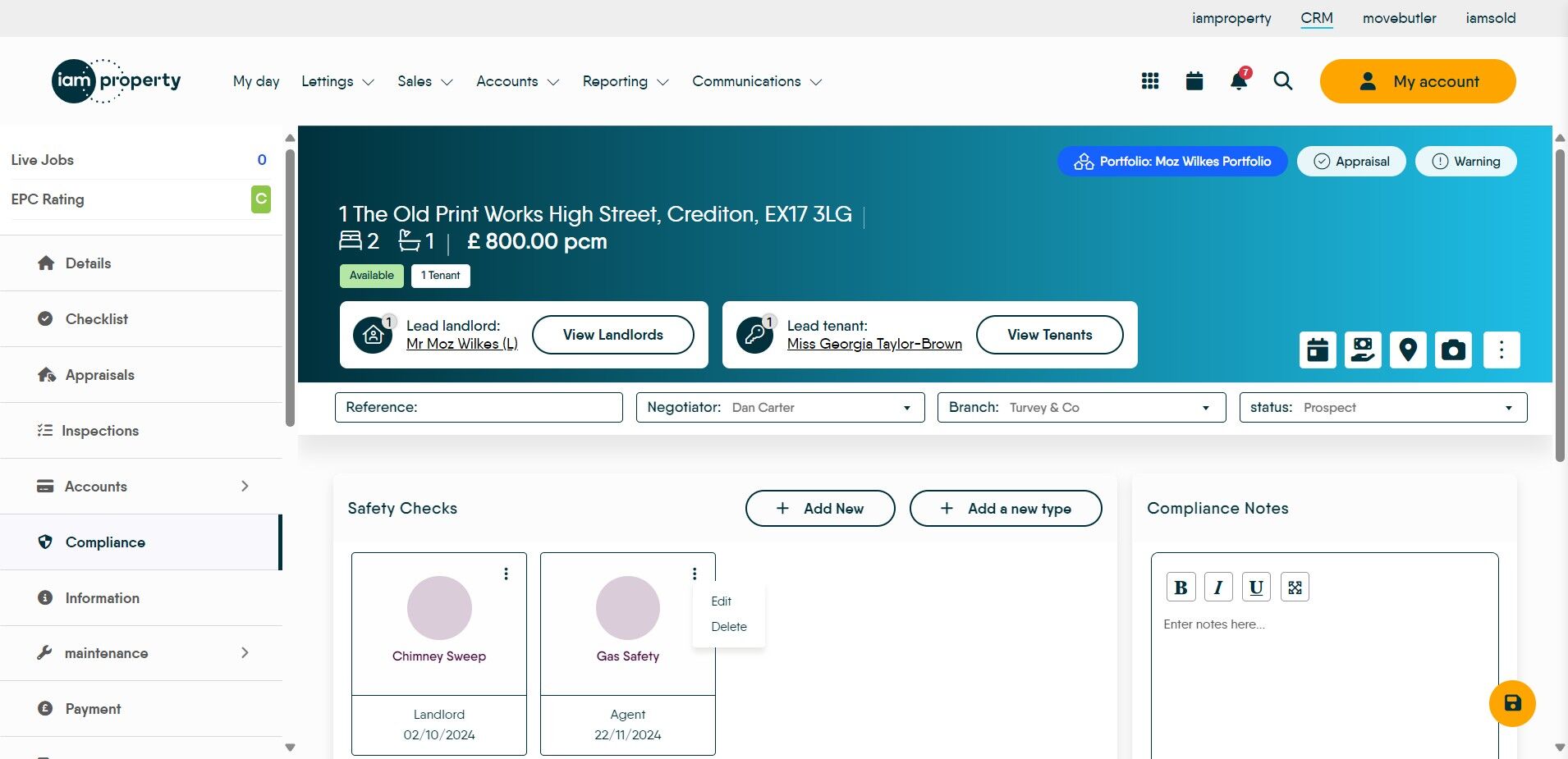Click into the Reference input field

(x=479, y=407)
